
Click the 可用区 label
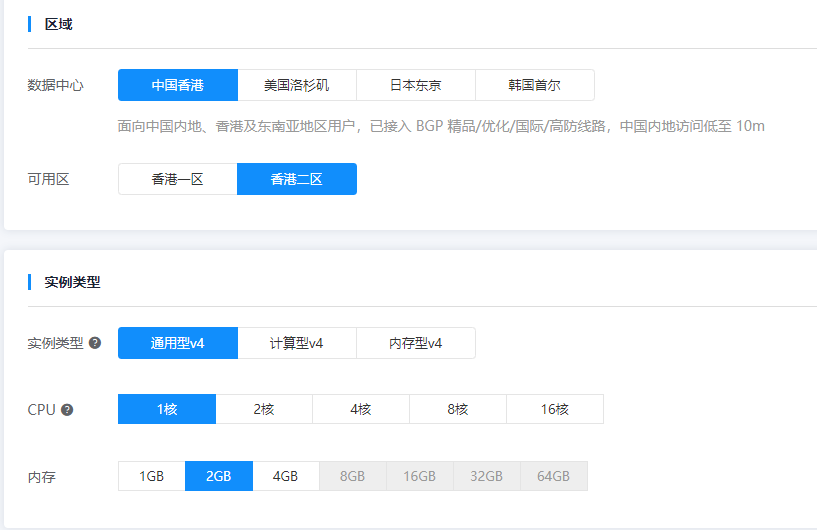click(48, 179)
